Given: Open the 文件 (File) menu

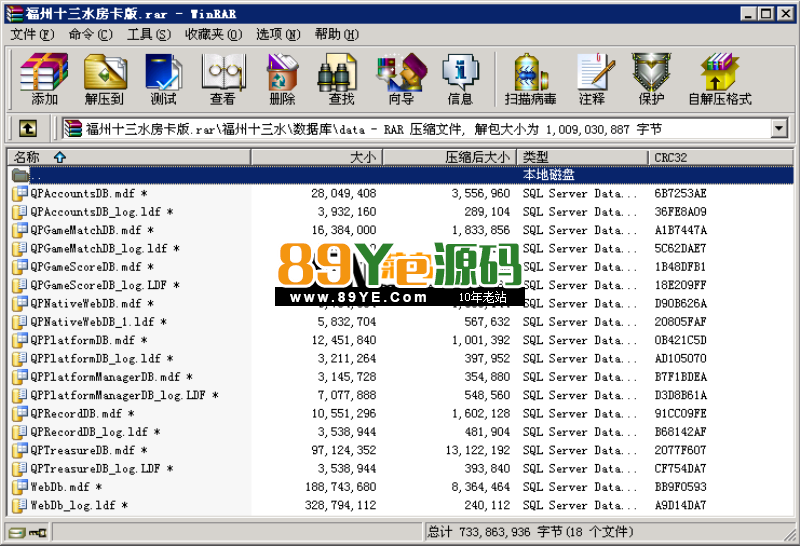Looking at the screenshot, I should pos(32,34).
